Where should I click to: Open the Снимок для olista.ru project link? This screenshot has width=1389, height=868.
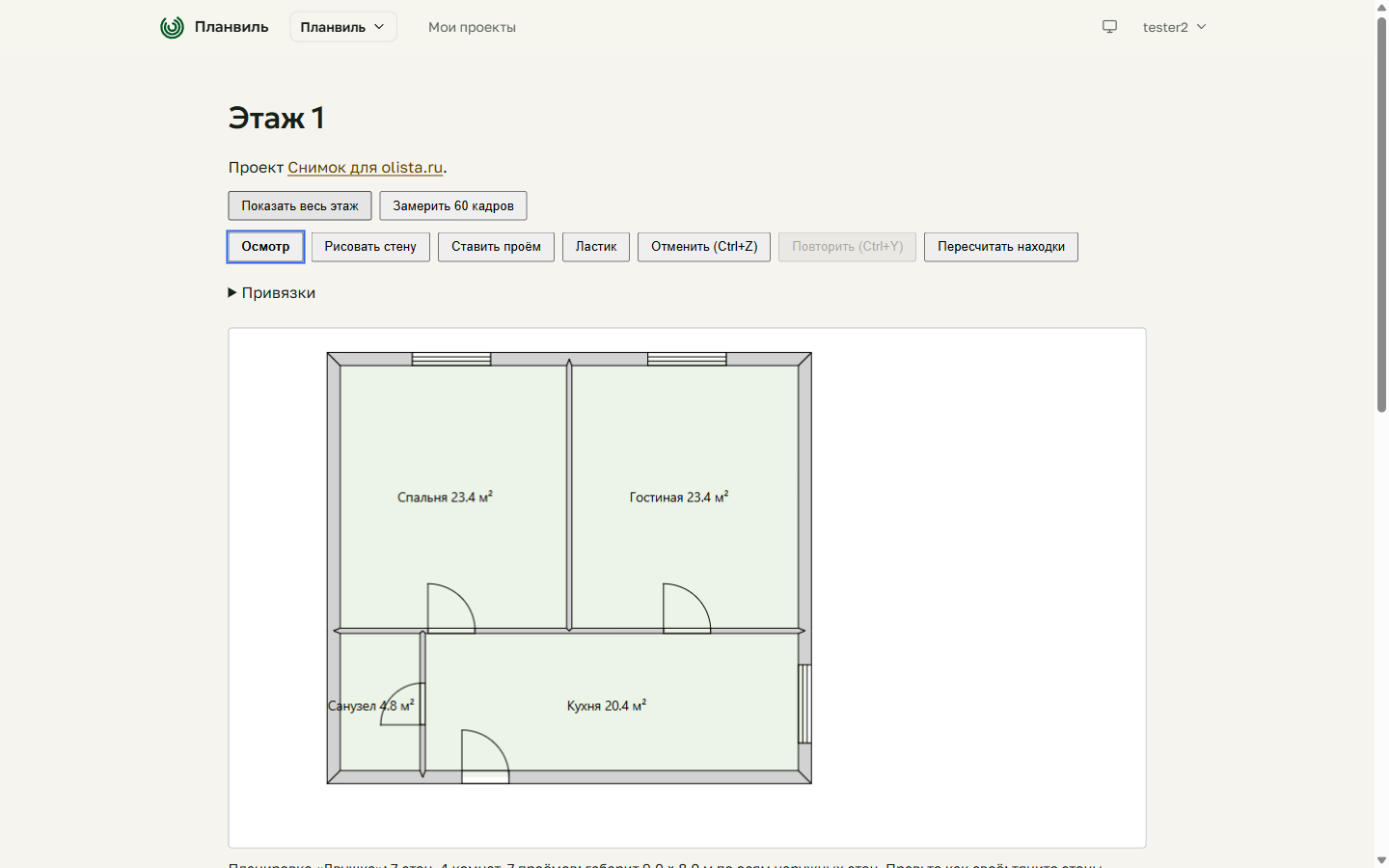[365, 168]
